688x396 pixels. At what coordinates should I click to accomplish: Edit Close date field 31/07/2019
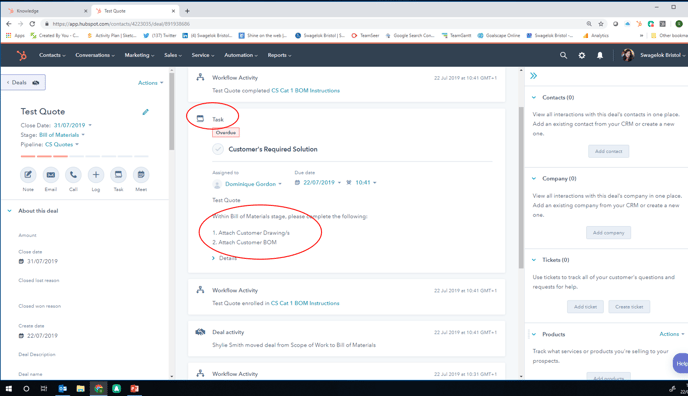click(43, 261)
